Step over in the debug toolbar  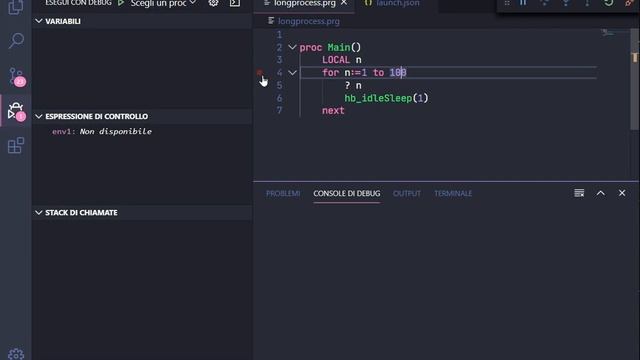[x=544, y=3]
